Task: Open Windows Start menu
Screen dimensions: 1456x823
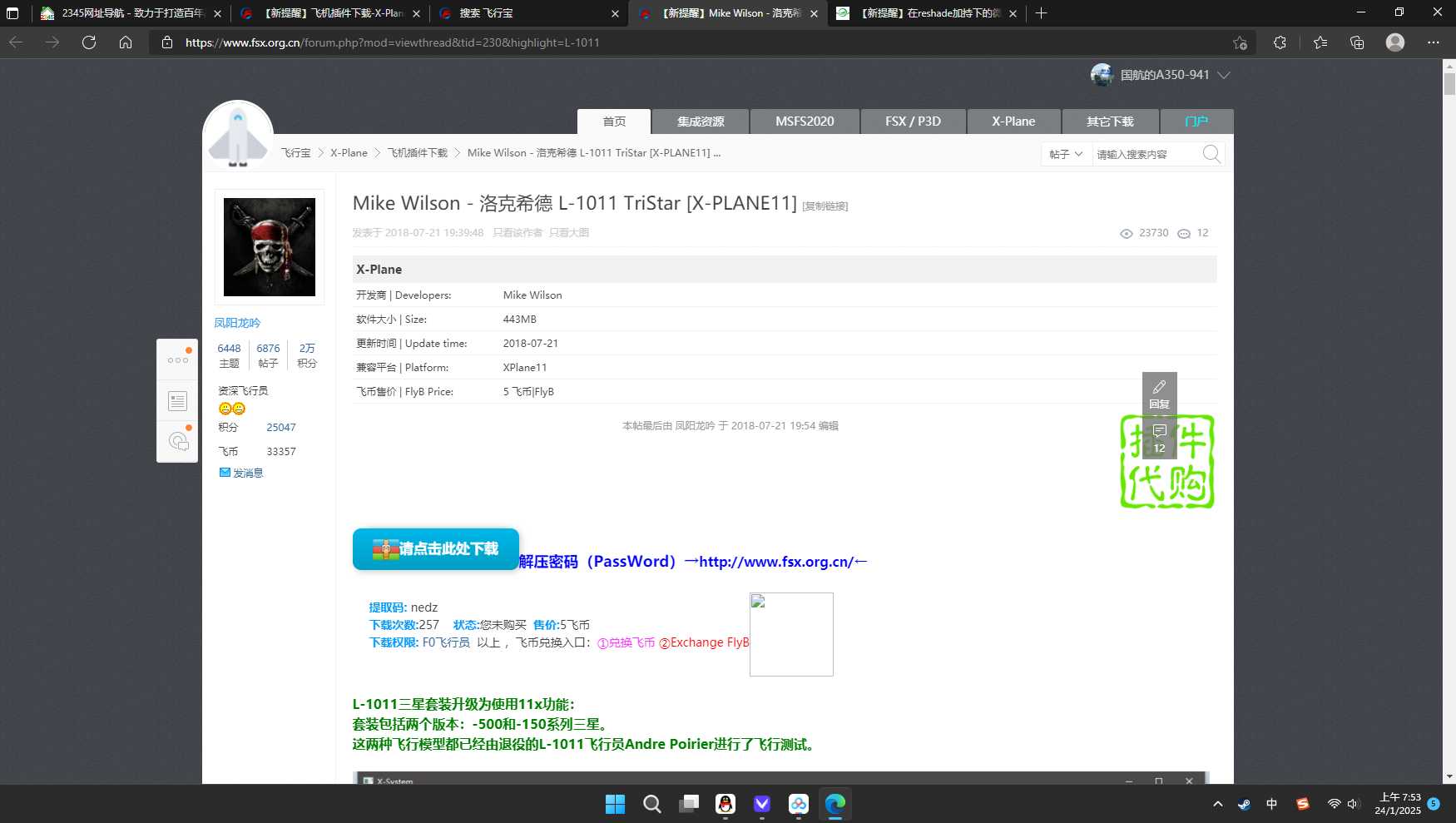Action: click(x=615, y=804)
